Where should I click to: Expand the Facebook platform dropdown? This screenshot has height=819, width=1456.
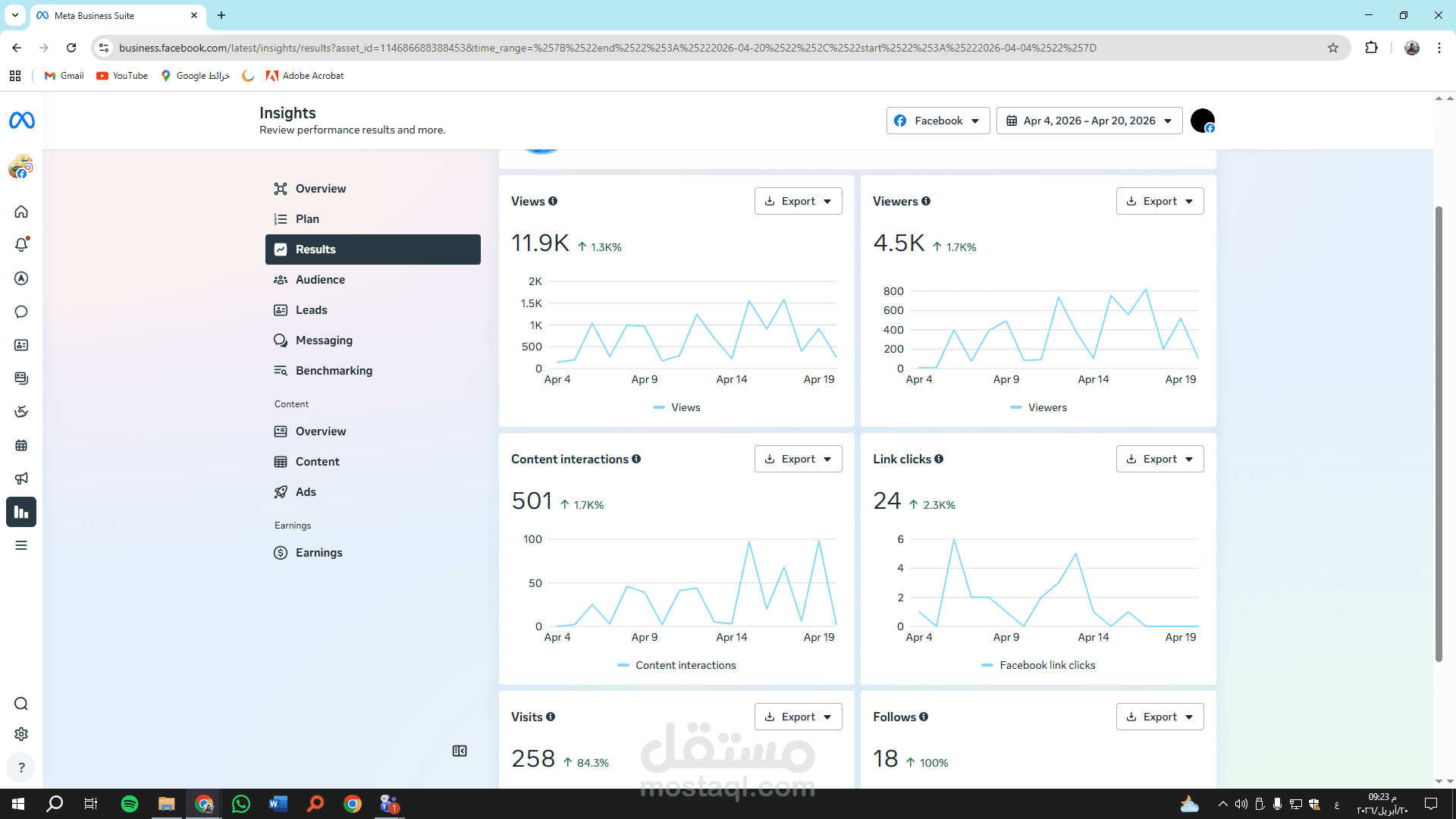937,121
